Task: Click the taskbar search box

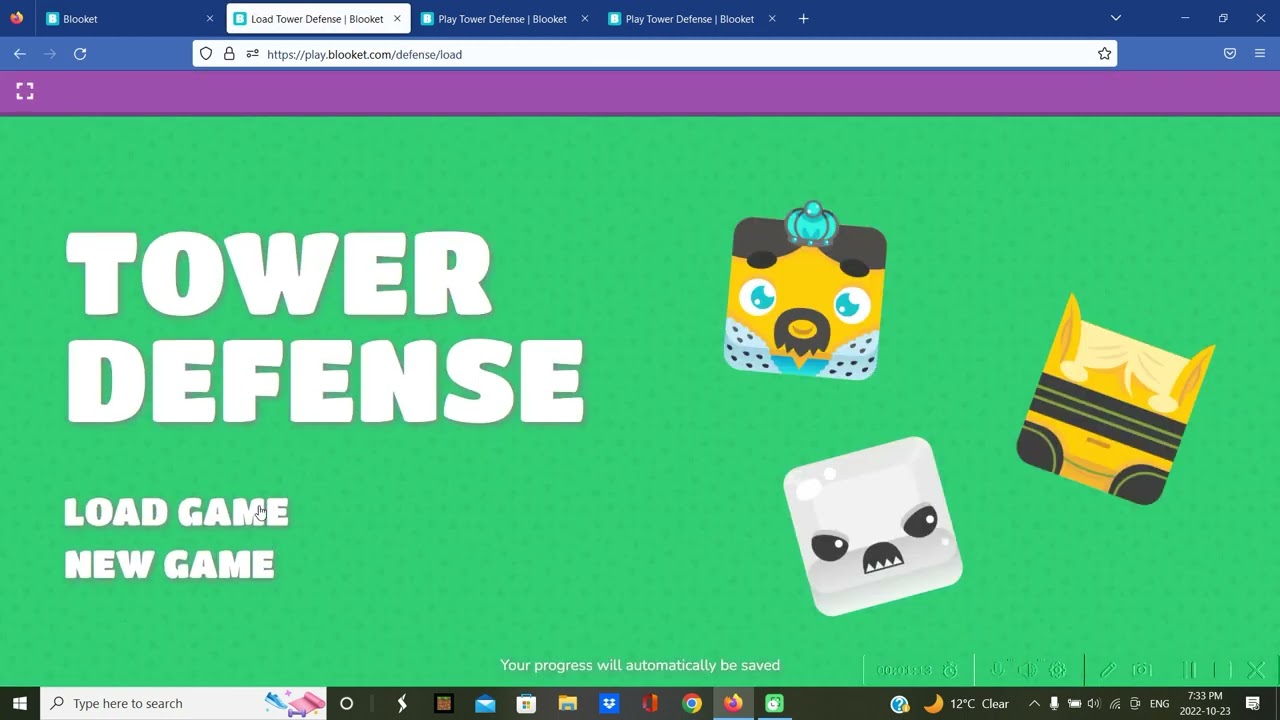Action: tap(184, 703)
